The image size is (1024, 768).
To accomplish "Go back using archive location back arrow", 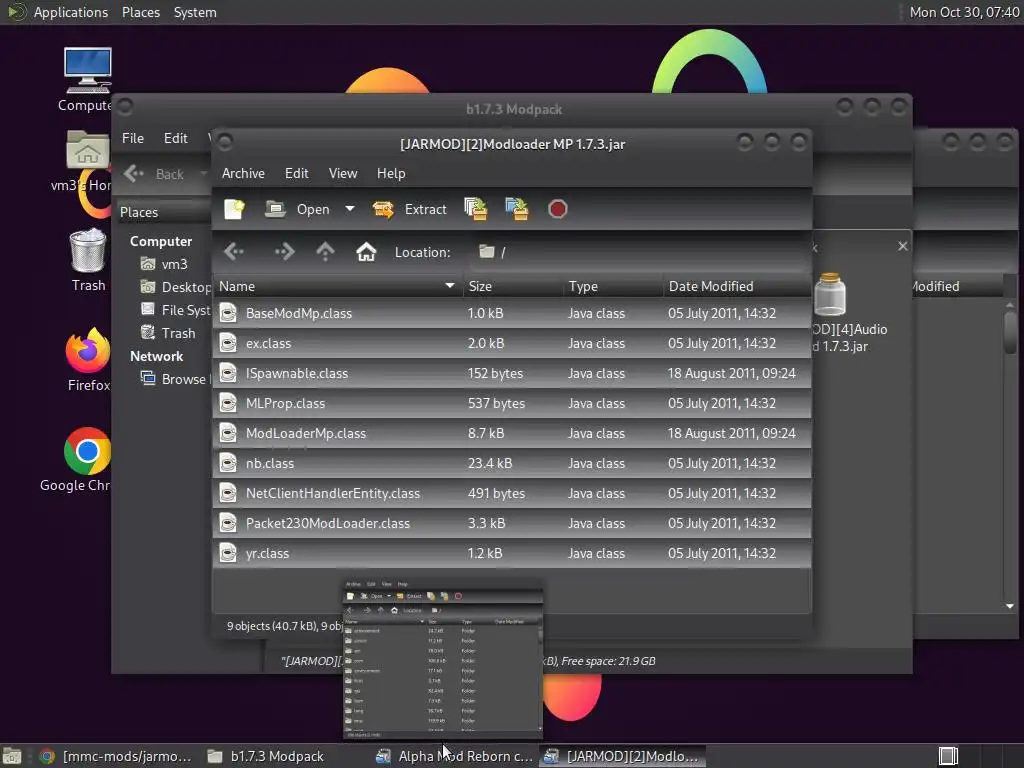I will tap(234, 251).
